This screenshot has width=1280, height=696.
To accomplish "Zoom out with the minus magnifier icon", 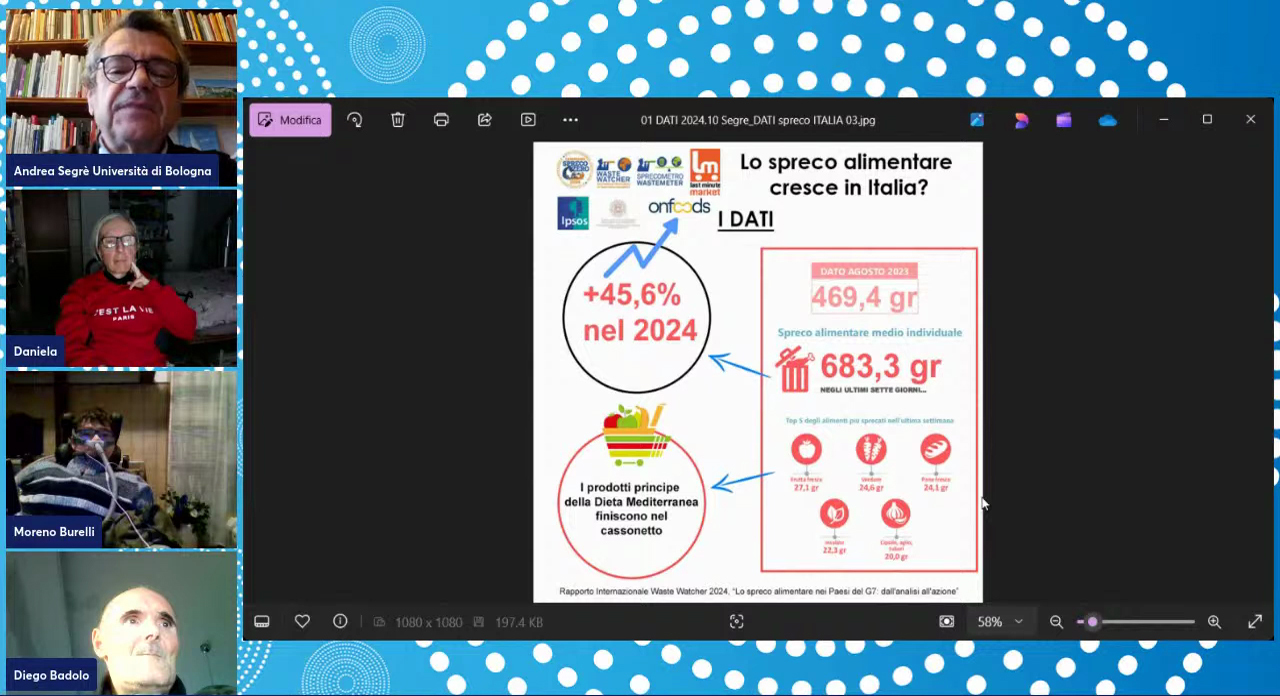I will [1056, 622].
